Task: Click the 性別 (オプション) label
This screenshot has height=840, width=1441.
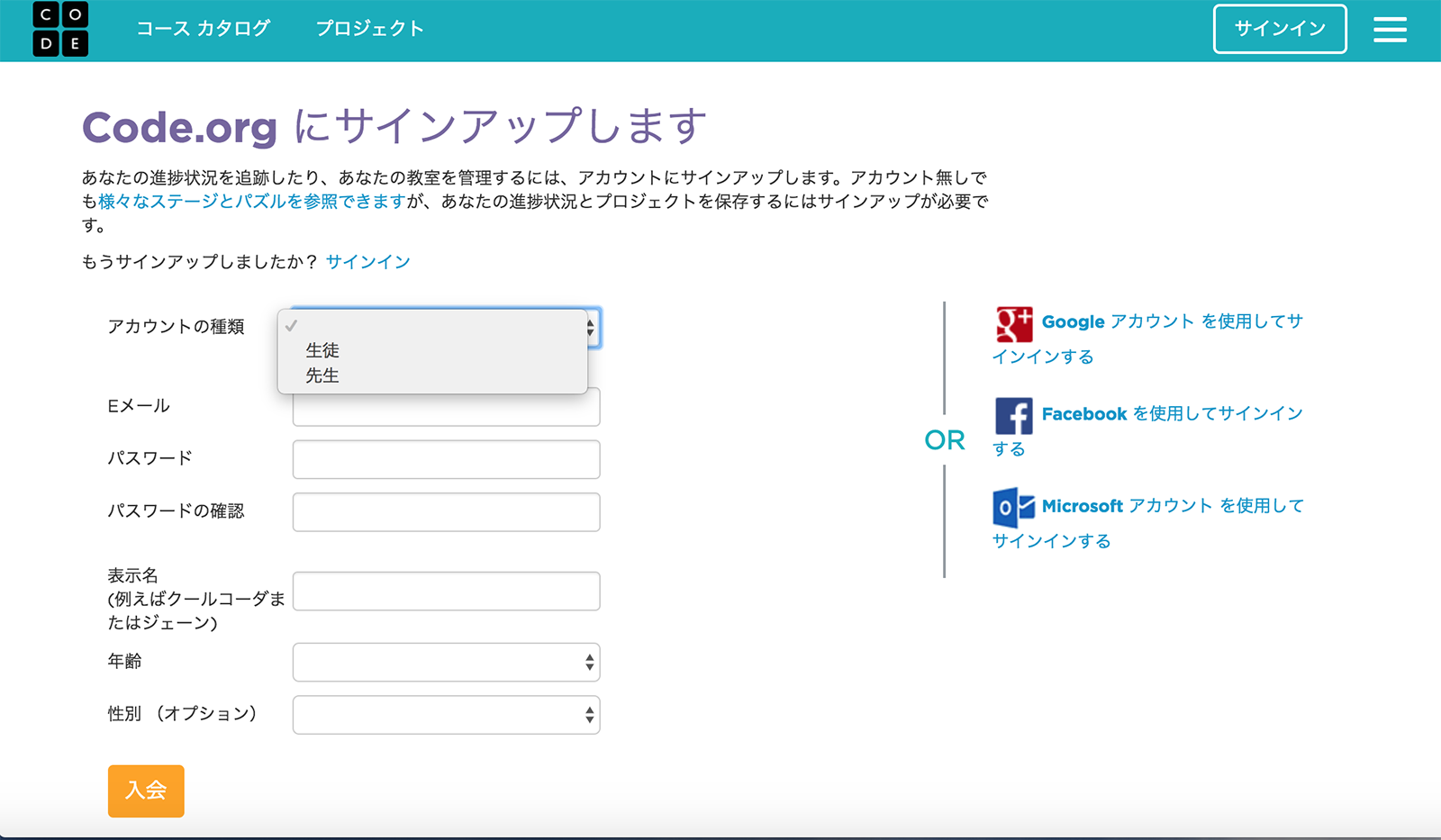Action: click(183, 714)
